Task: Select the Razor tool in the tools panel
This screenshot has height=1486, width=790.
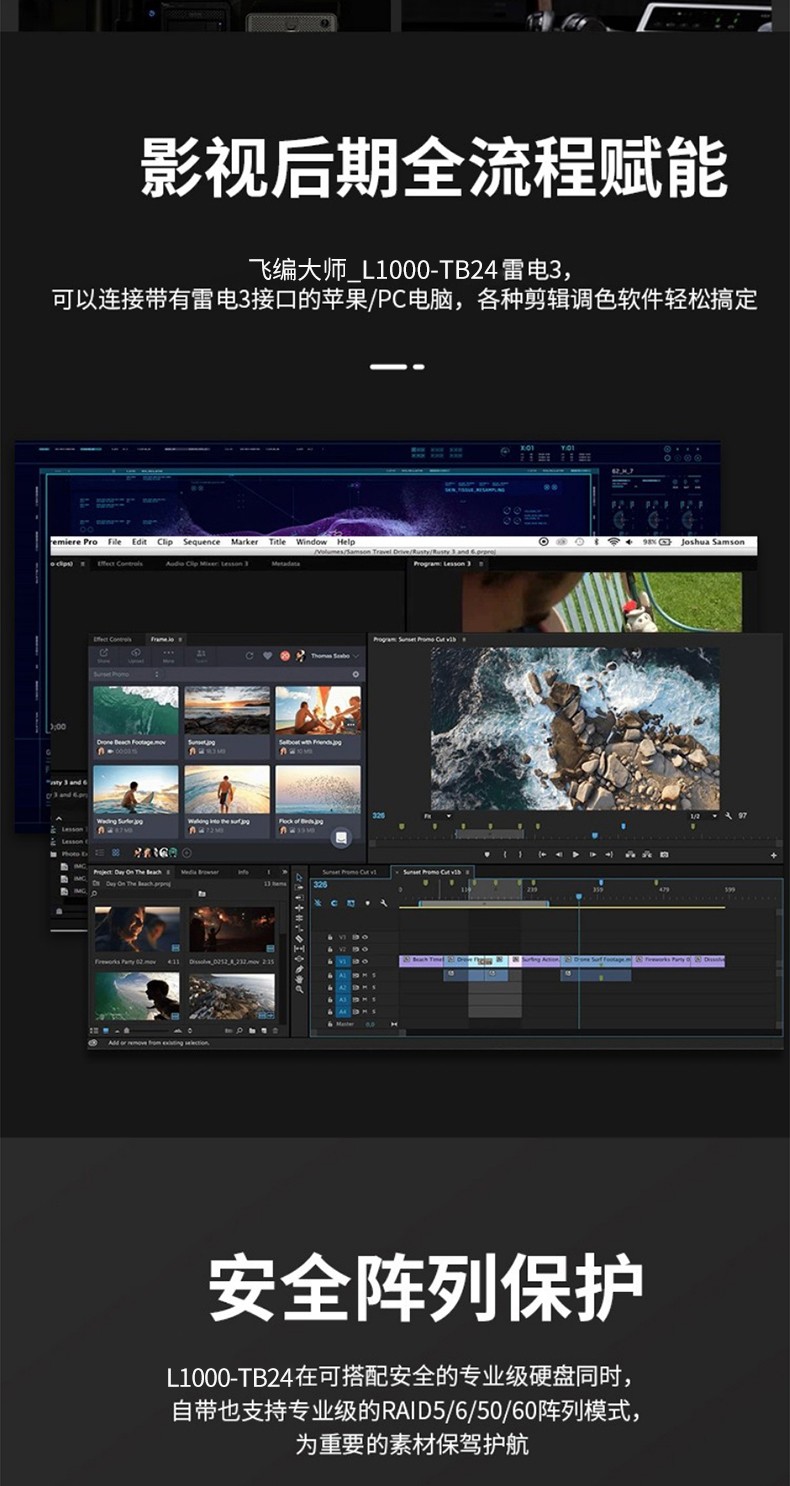Action: [x=299, y=938]
